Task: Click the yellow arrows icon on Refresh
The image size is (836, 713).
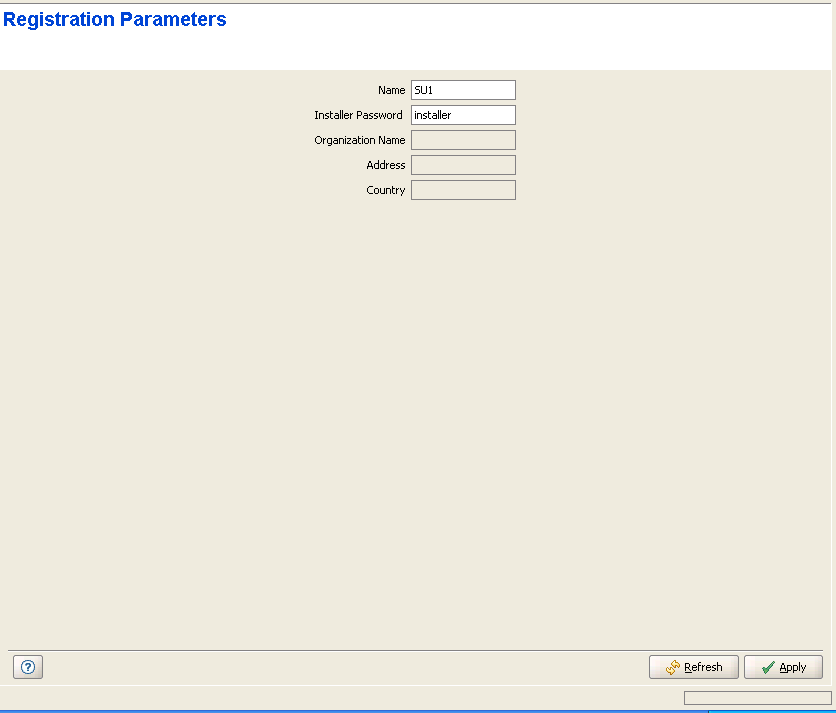Action: click(673, 667)
